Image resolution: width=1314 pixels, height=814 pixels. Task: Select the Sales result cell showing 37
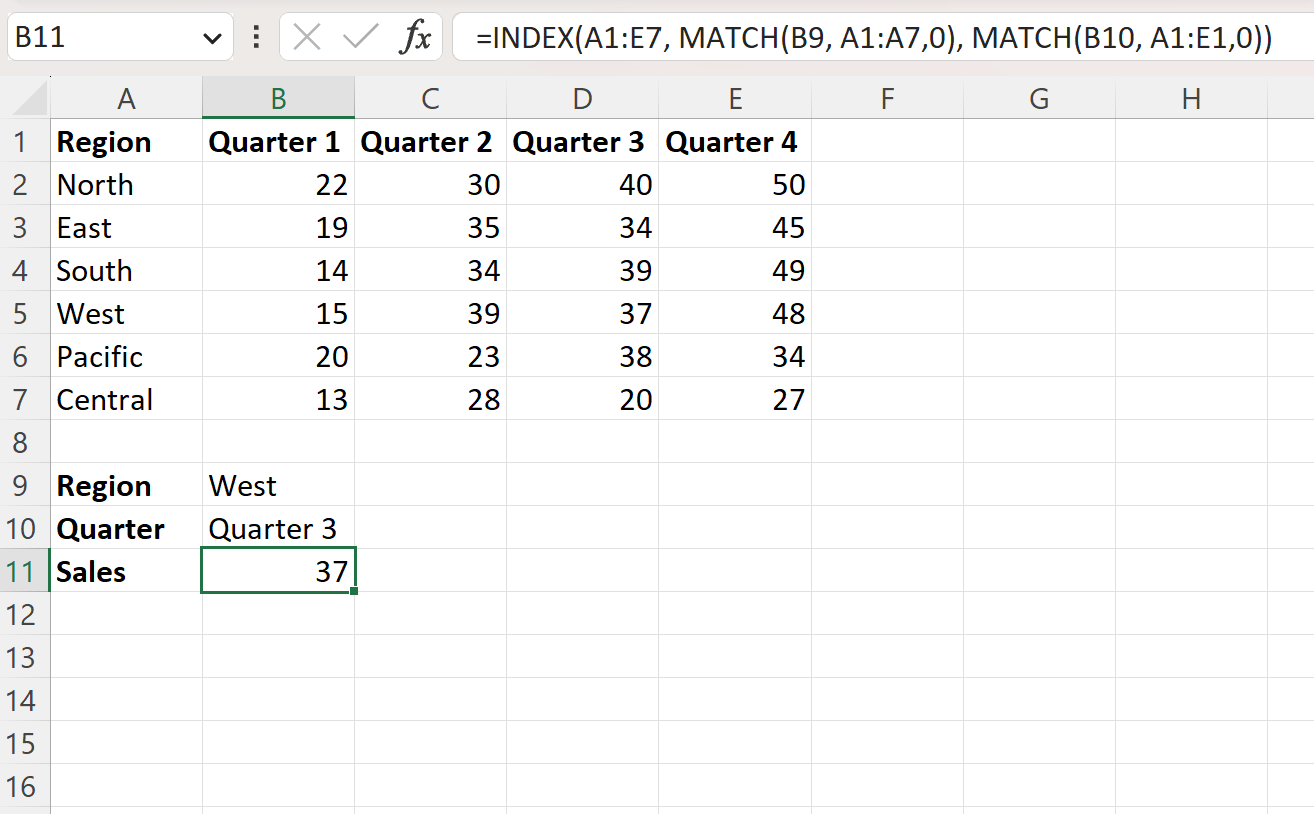pyautogui.click(x=278, y=571)
